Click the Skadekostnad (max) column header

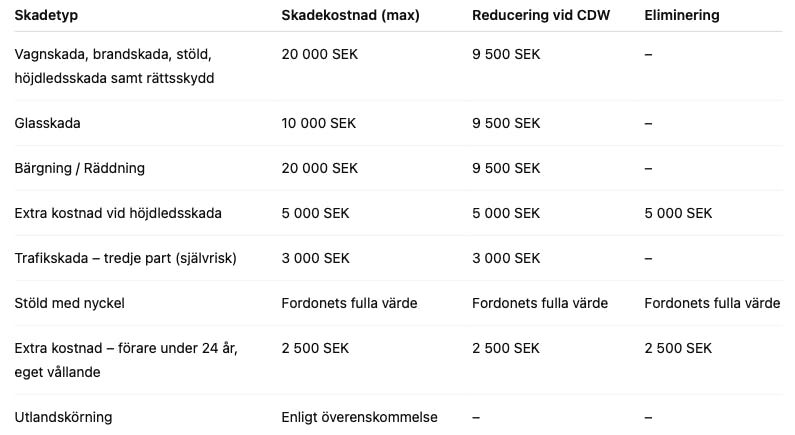350,16
